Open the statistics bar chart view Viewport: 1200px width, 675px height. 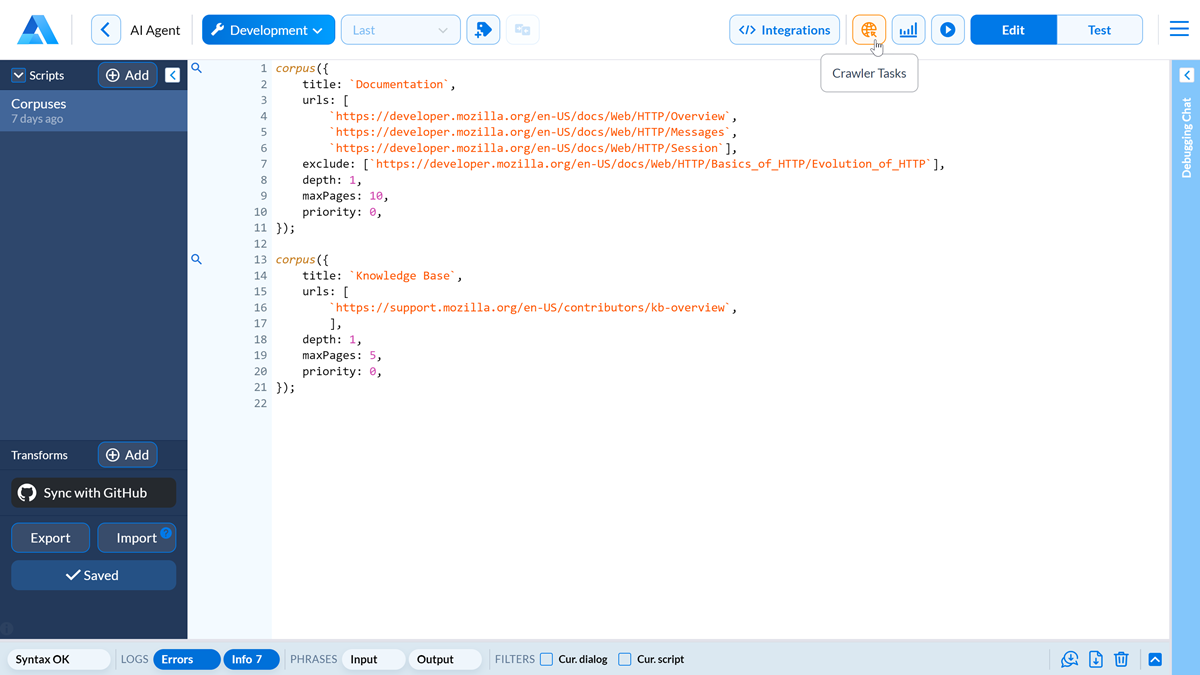coord(908,29)
